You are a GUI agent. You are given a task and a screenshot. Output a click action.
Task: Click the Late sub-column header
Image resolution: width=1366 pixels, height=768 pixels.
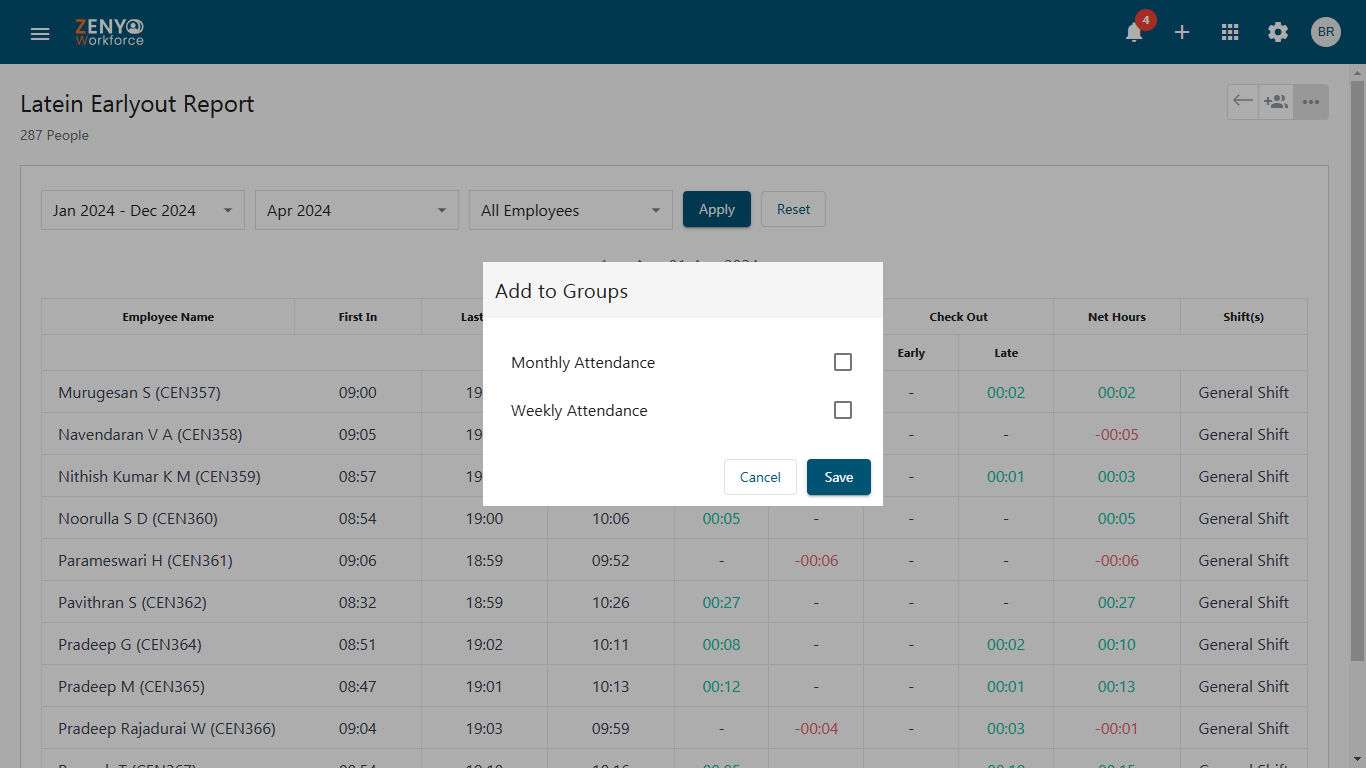click(x=1006, y=353)
